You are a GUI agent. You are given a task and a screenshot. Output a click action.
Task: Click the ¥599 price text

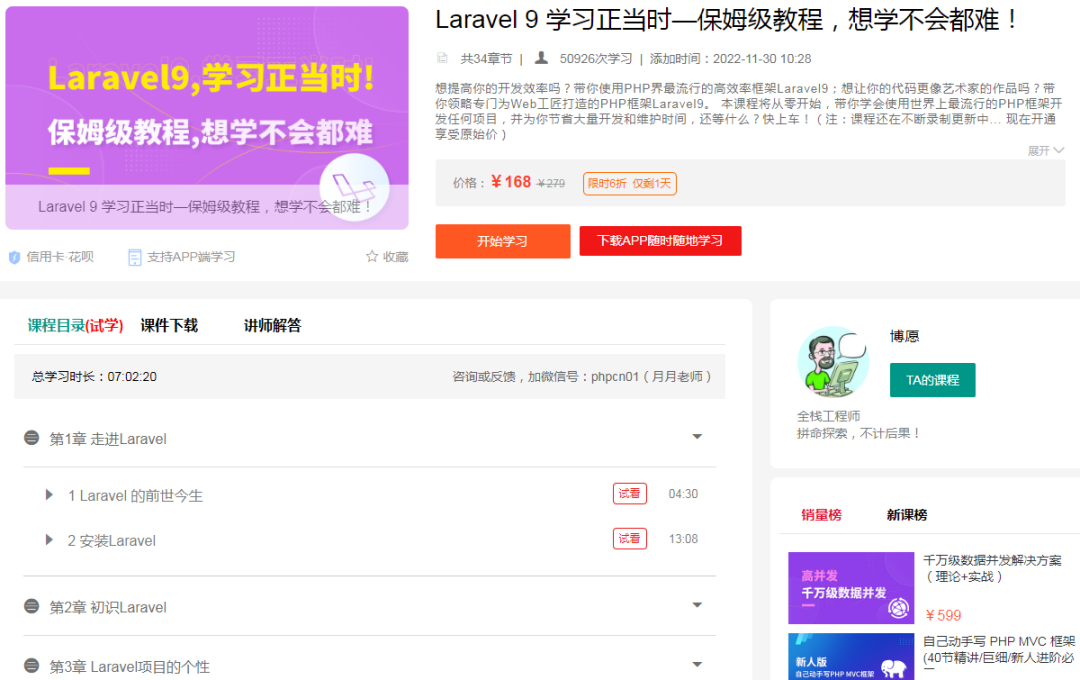943,615
